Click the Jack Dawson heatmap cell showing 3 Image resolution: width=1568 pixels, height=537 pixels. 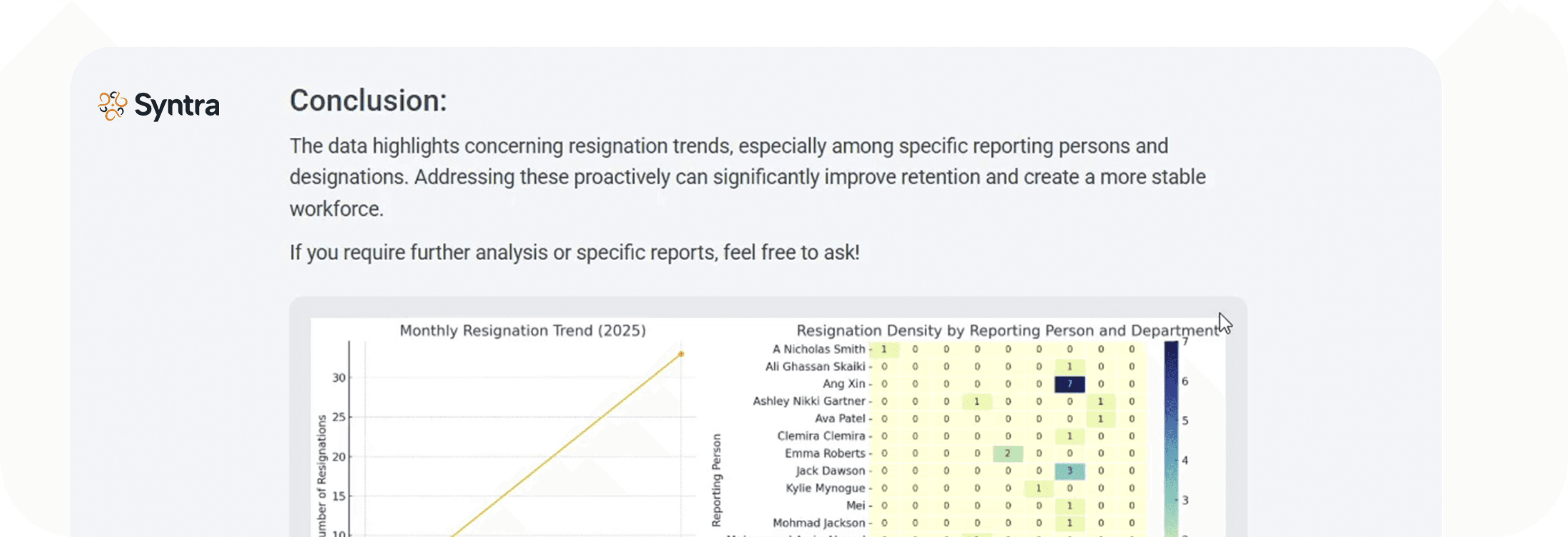[1069, 470]
